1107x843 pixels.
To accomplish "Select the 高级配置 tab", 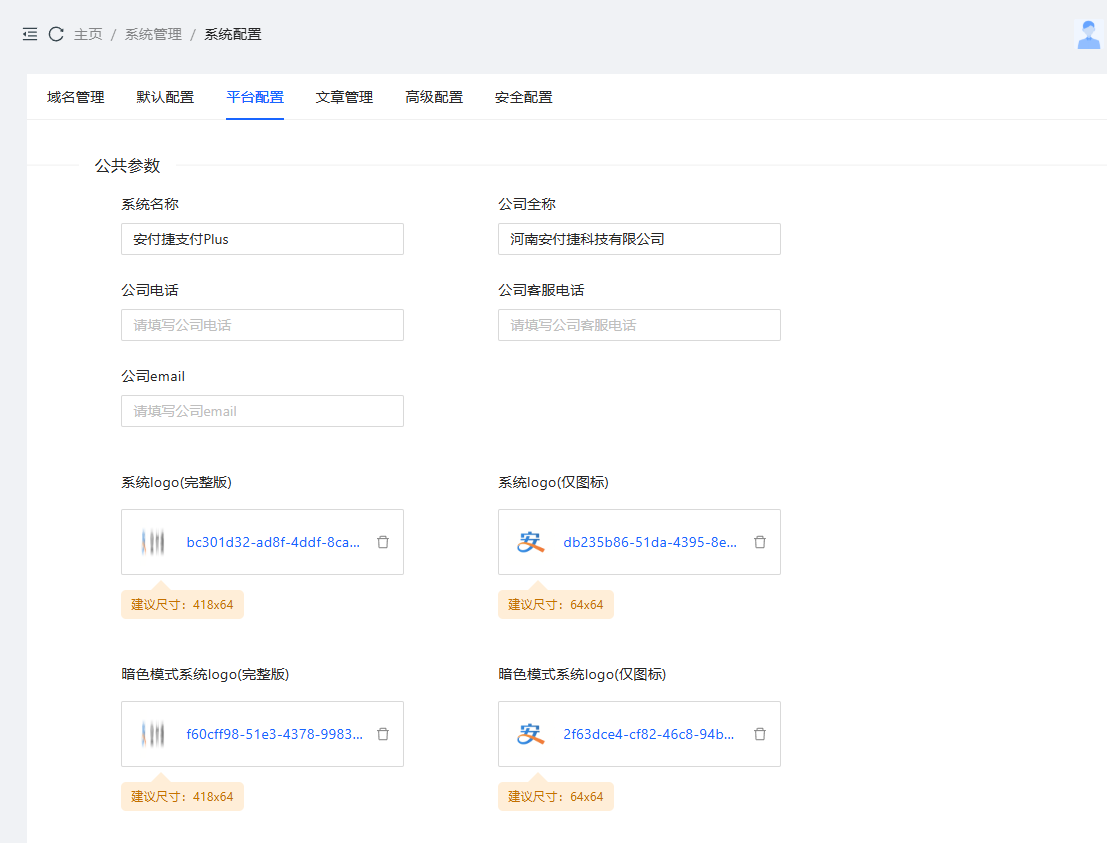I will click(x=434, y=97).
